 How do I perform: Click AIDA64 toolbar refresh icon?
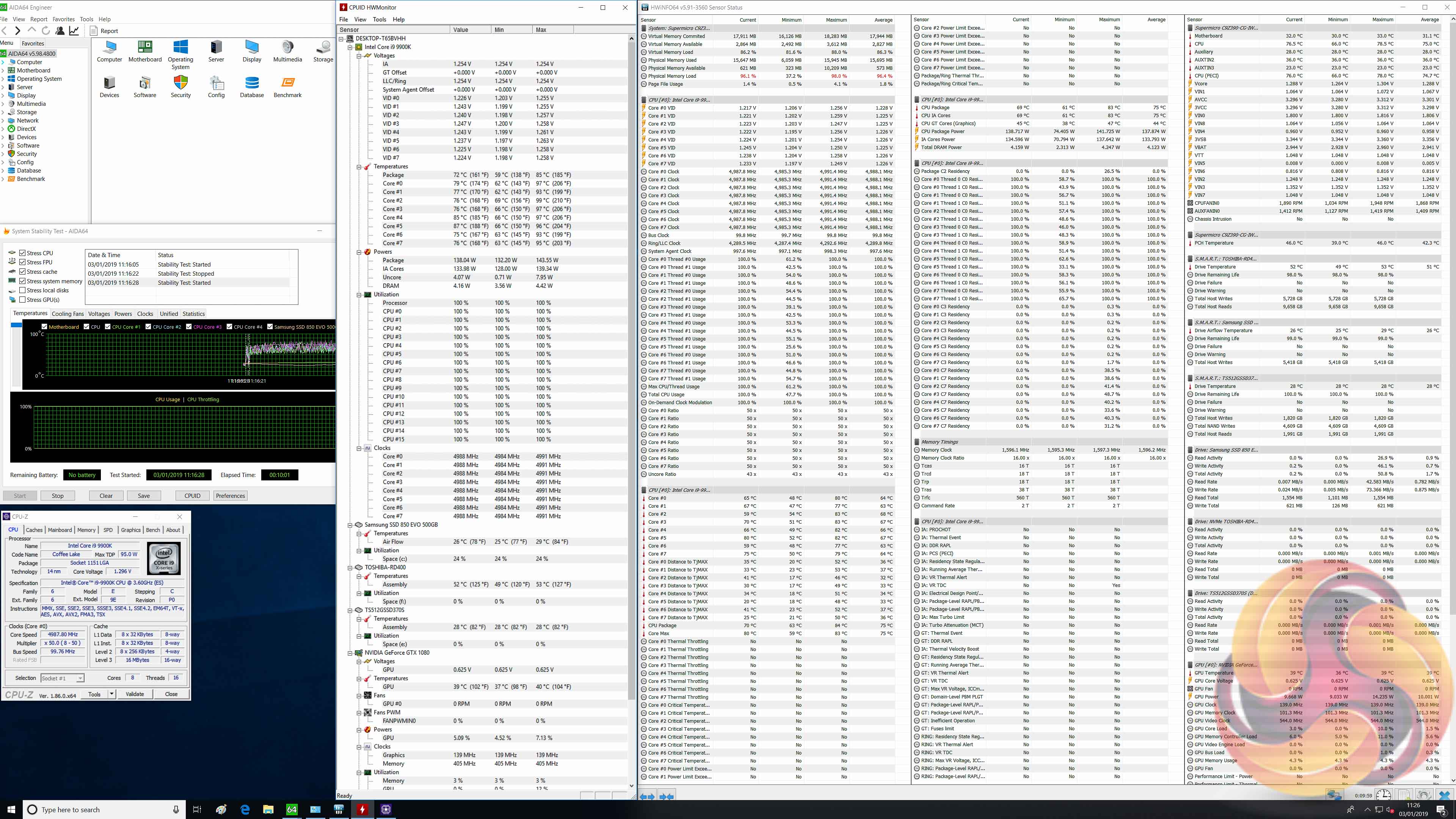(46, 30)
